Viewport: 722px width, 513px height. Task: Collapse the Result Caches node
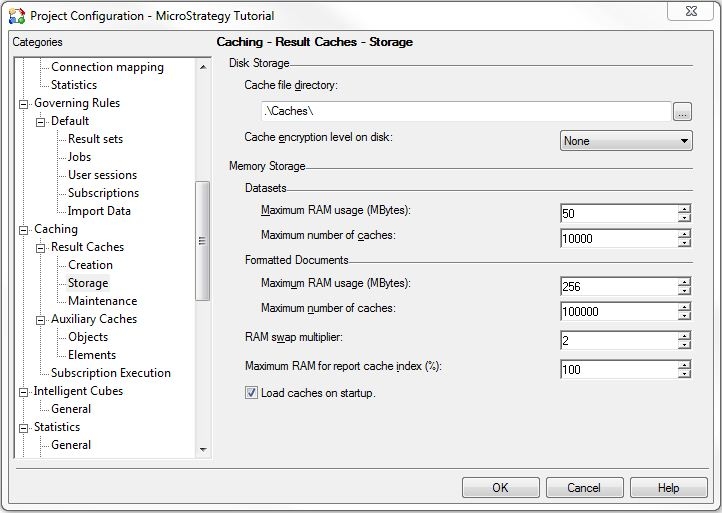point(41,248)
